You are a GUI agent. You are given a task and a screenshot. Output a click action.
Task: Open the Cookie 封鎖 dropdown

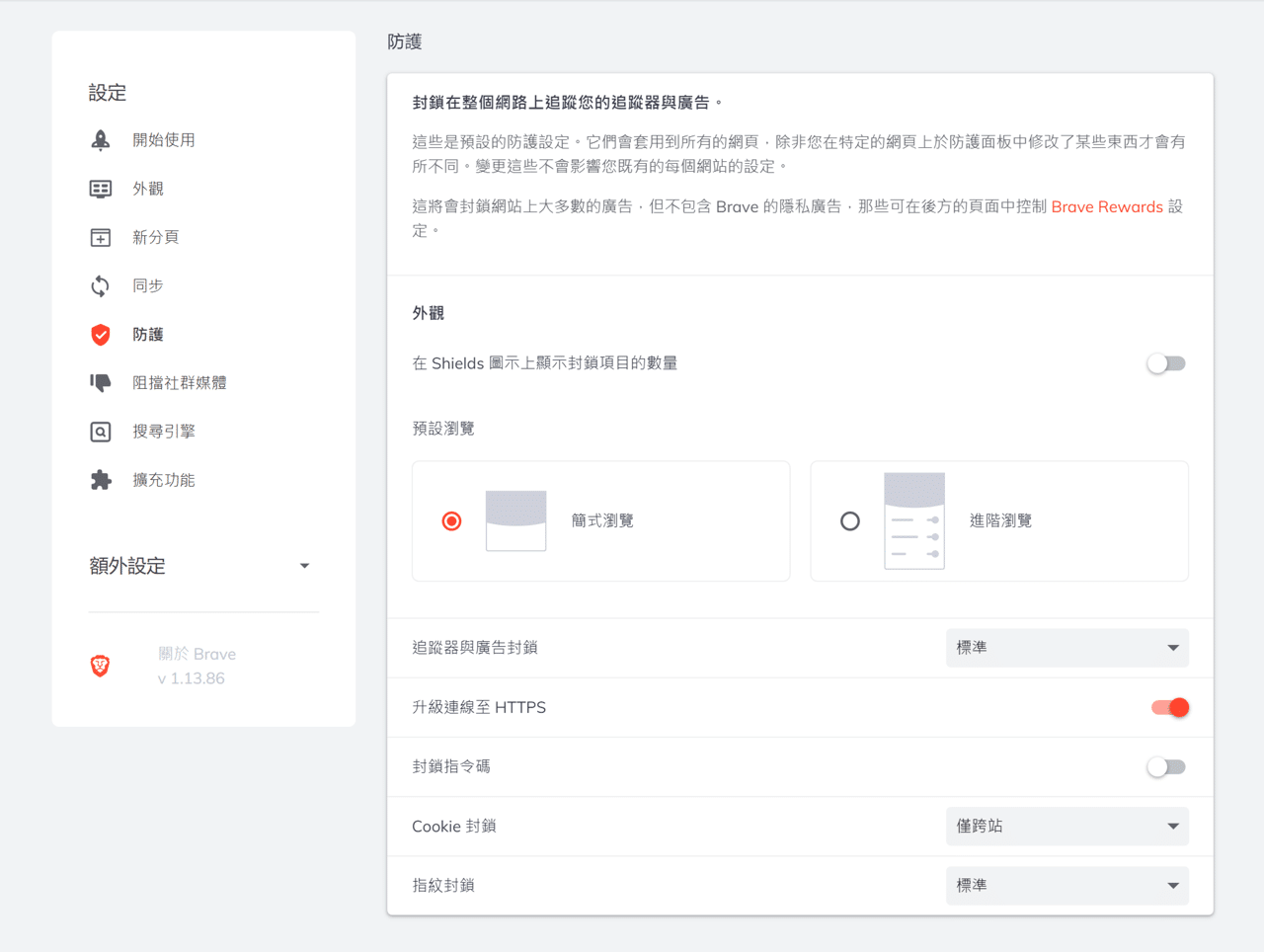[x=1066, y=827]
